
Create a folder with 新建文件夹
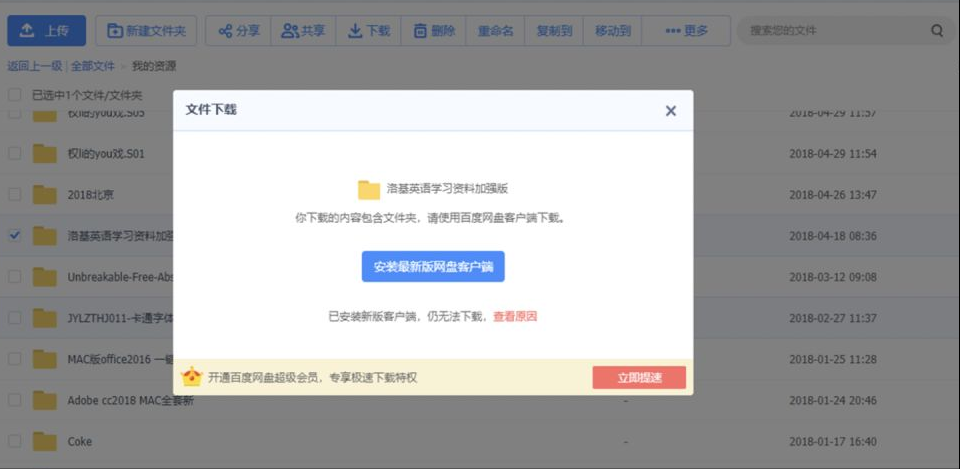tap(146, 31)
